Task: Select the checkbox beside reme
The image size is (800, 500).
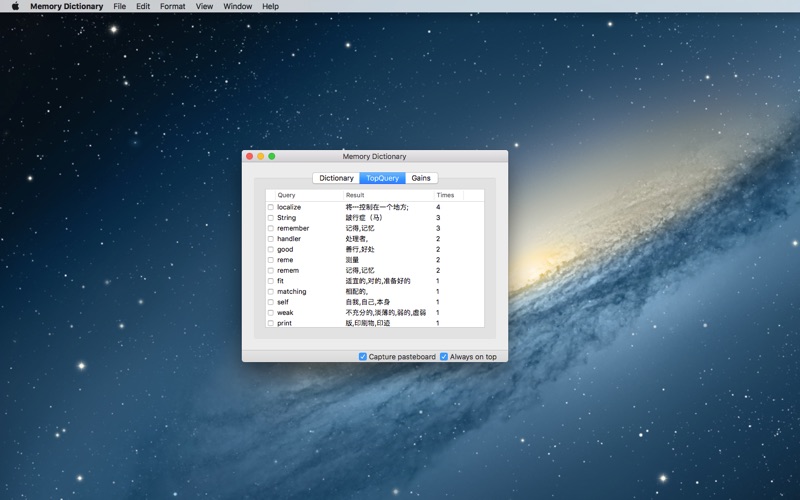Action: [270, 260]
